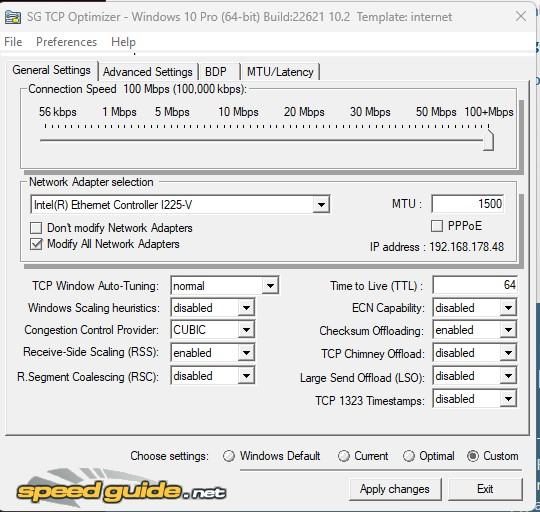Image resolution: width=540 pixels, height=512 pixels.
Task: Click the 30 Mbps speed label
Action: (370, 112)
